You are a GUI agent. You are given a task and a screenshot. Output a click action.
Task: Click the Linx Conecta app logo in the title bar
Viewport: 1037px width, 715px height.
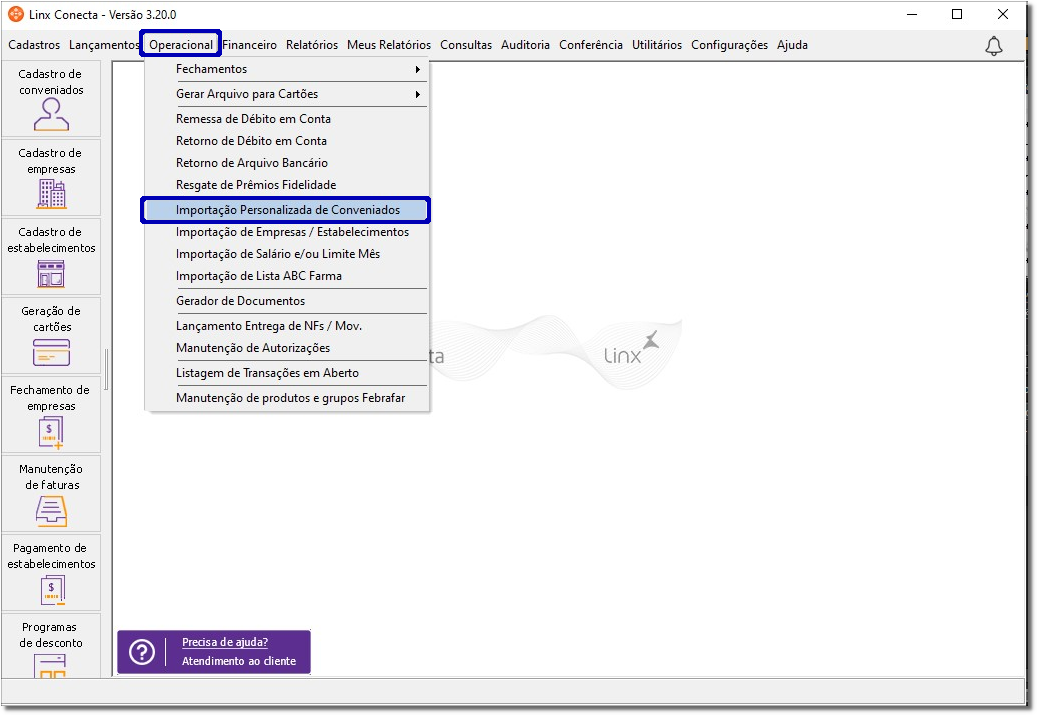pyautogui.click(x=16, y=14)
